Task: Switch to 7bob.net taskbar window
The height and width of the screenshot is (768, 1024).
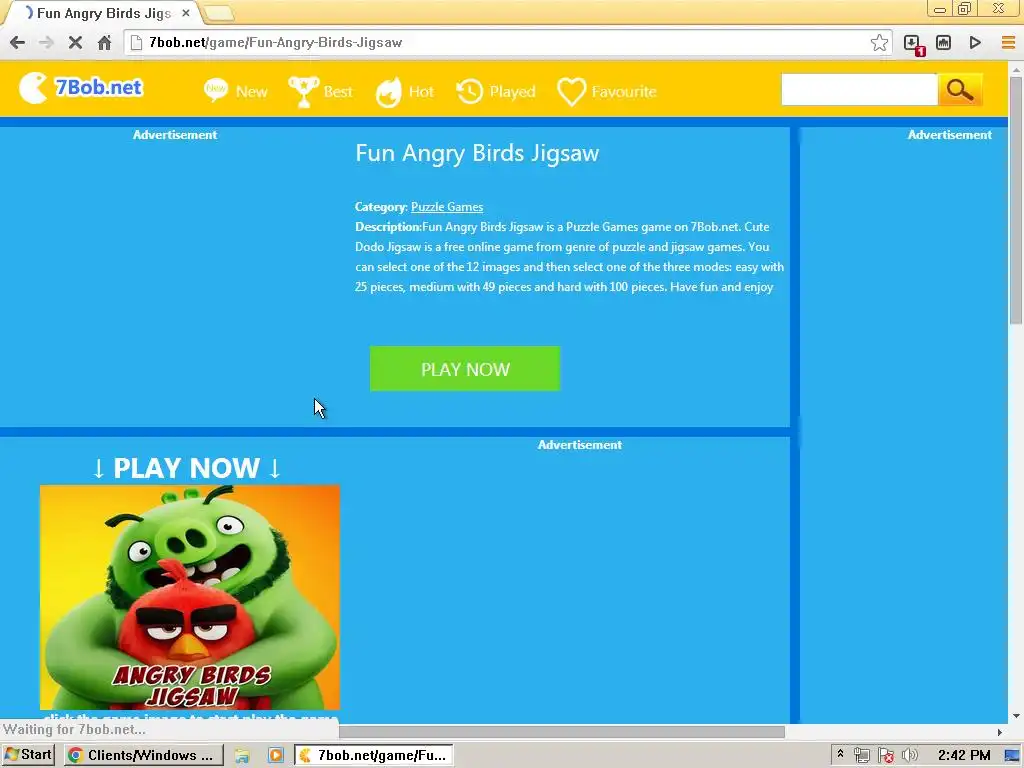Action: 374,756
